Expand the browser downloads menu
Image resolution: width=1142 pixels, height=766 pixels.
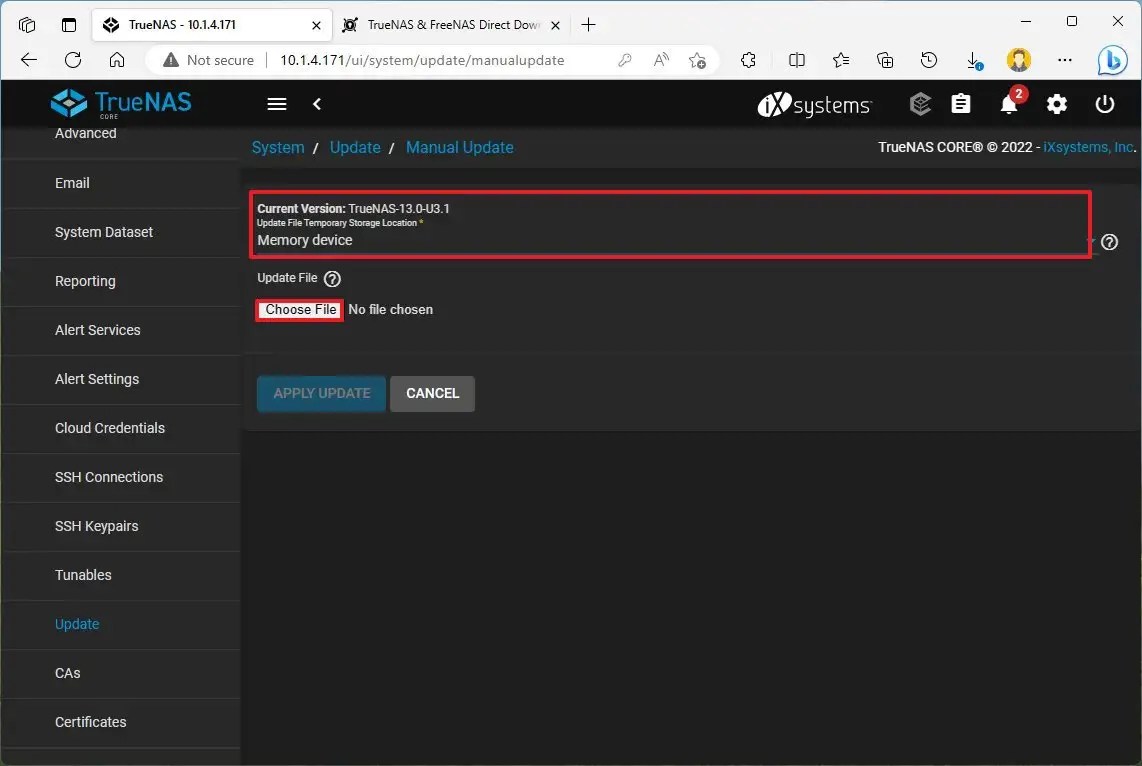pyautogui.click(x=973, y=60)
